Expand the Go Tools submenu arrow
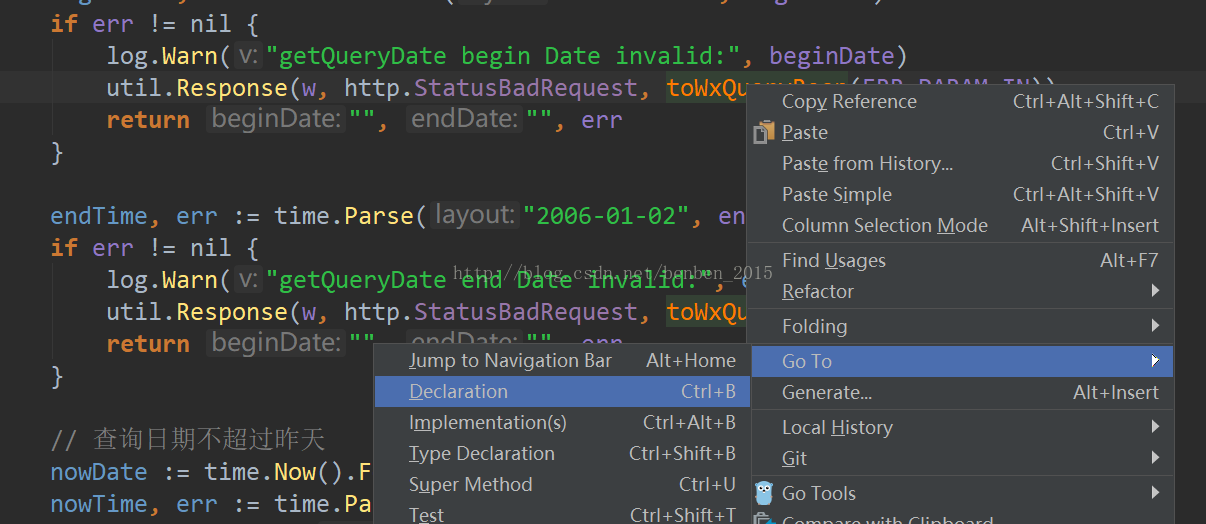1206x524 pixels. pos(1155,493)
